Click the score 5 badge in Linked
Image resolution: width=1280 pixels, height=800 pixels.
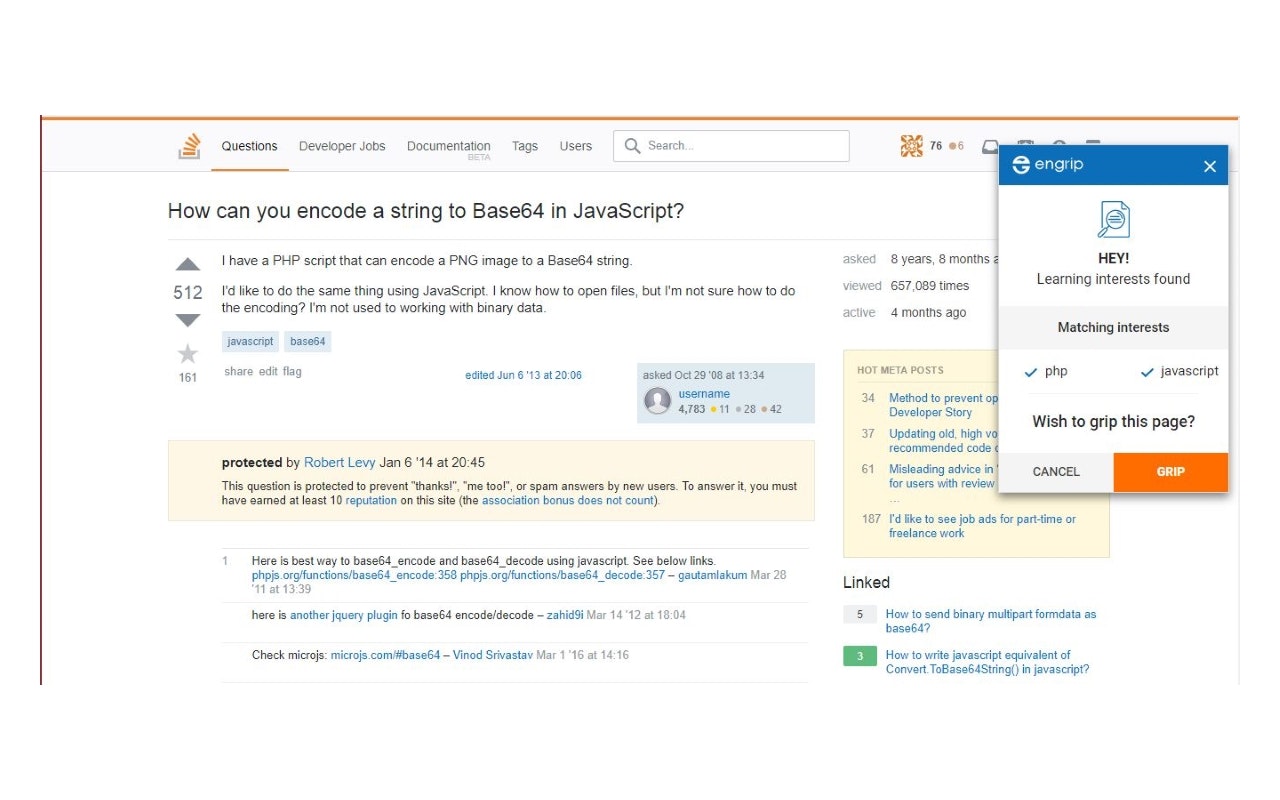(860, 615)
